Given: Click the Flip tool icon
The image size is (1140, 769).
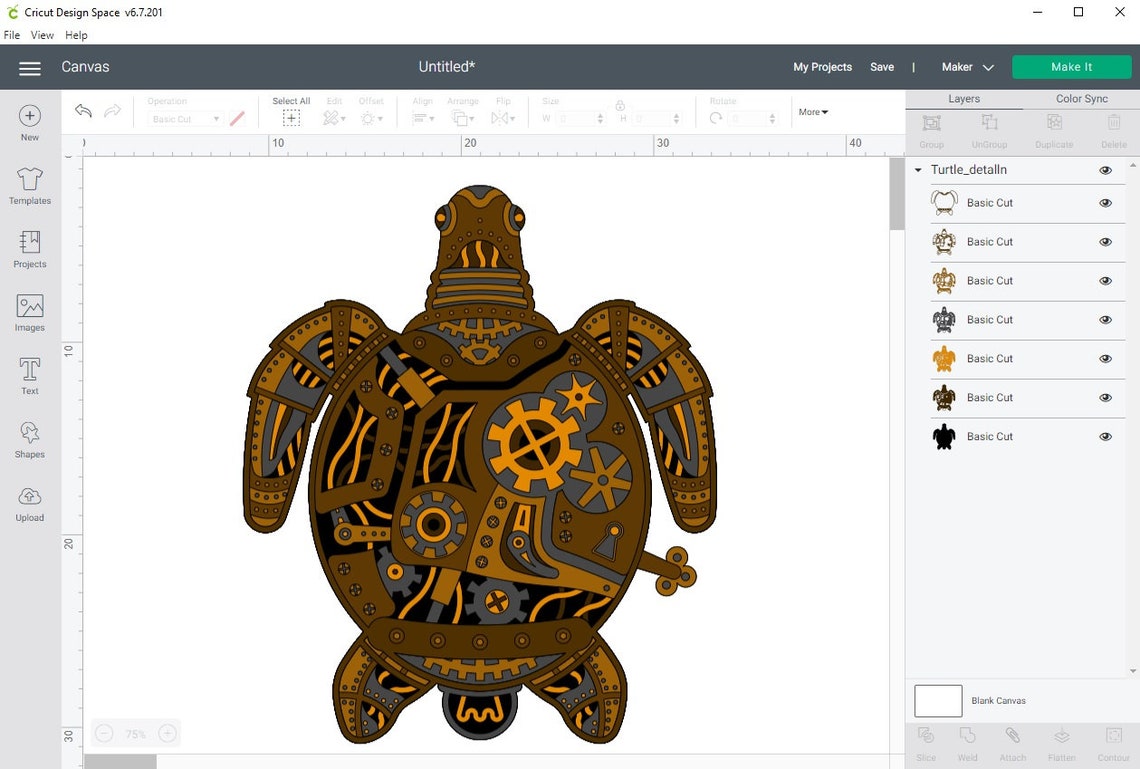Looking at the screenshot, I should [x=502, y=118].
